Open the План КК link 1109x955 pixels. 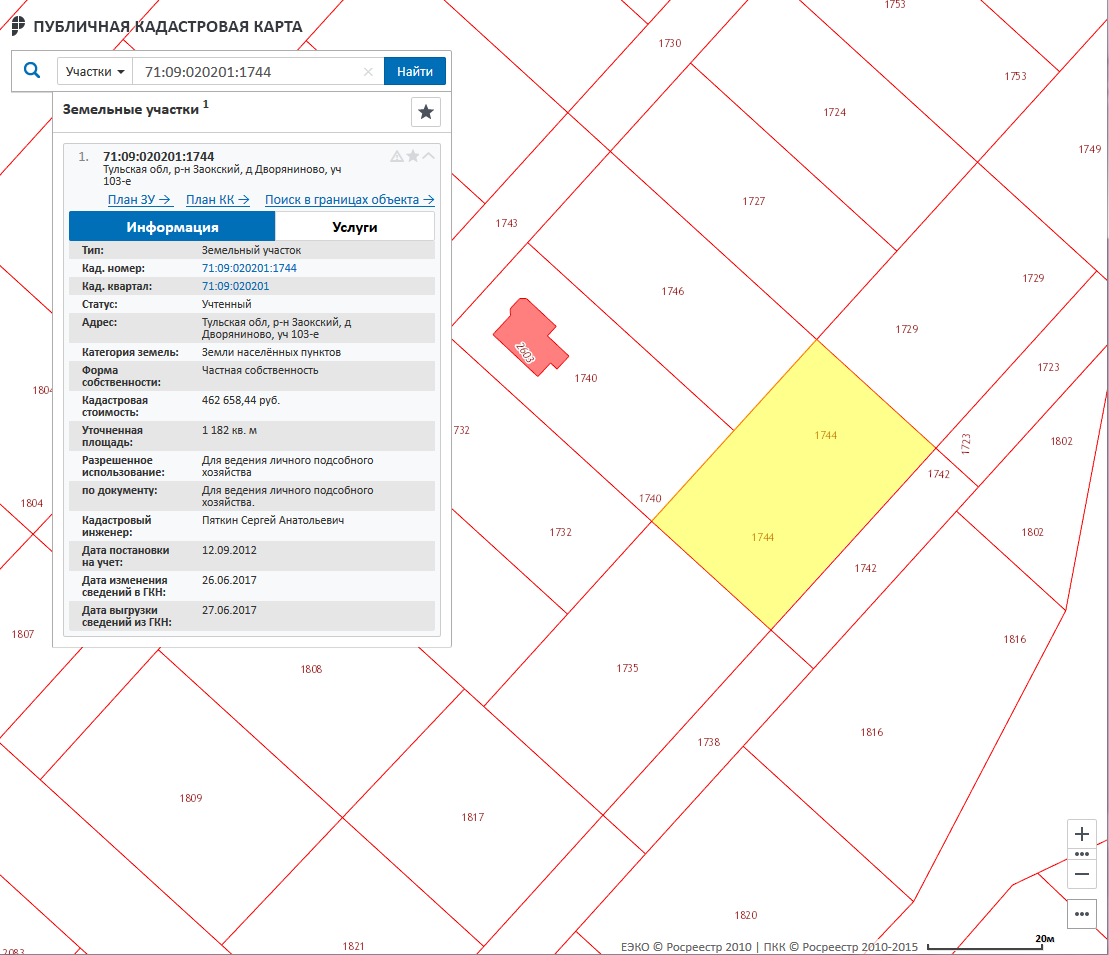click(x=217, y=200)
